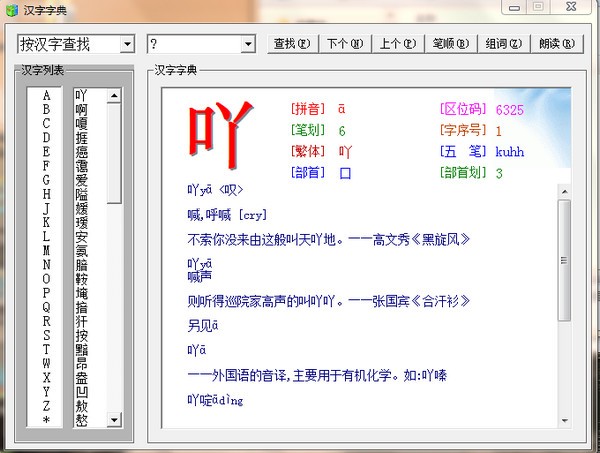Image resolution: width=600 pixels, height=453 pixels.
Task: Select letter Z in the alphabet index
Action: point(46,406)
